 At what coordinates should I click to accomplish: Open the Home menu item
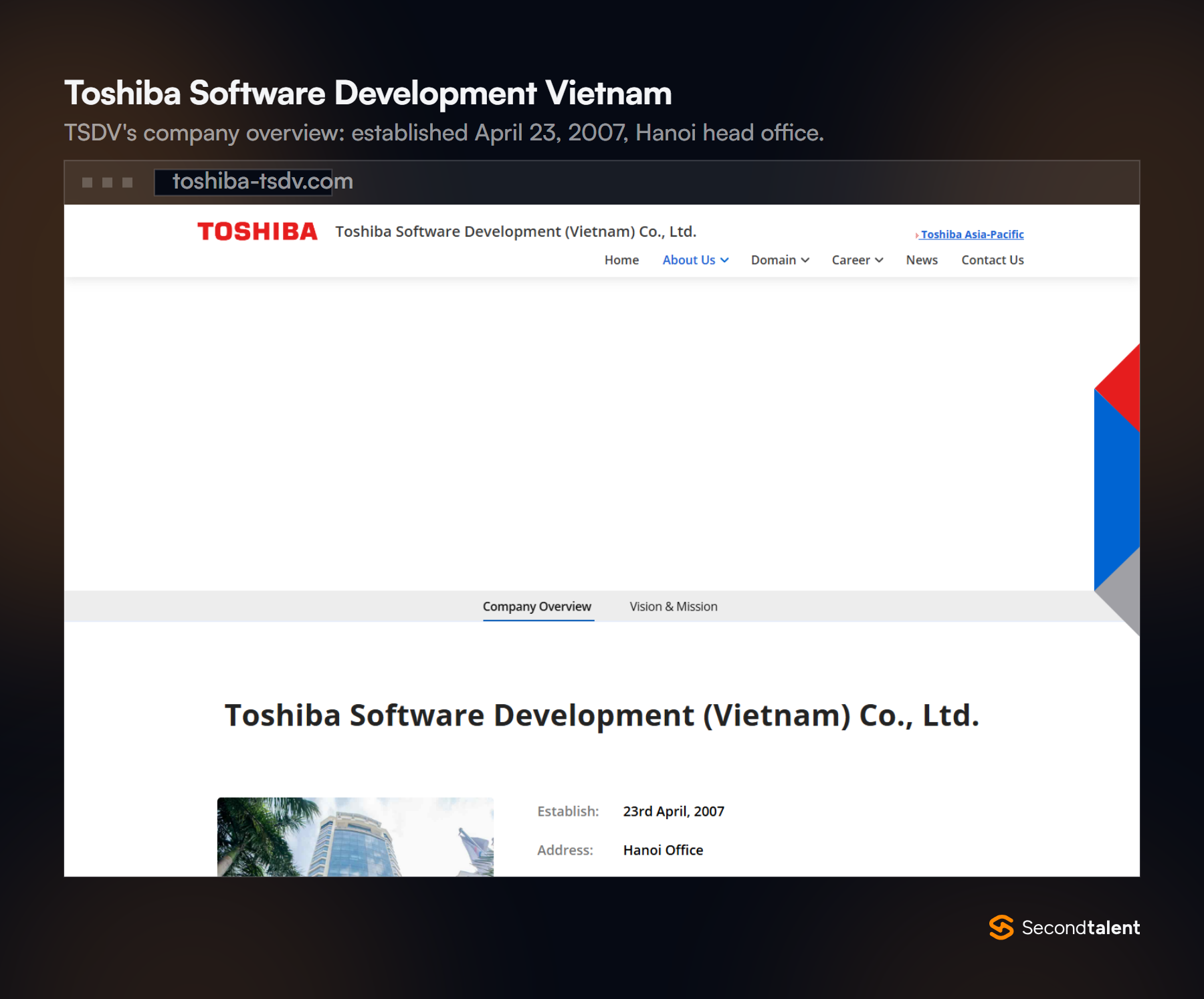pos(621,260)
